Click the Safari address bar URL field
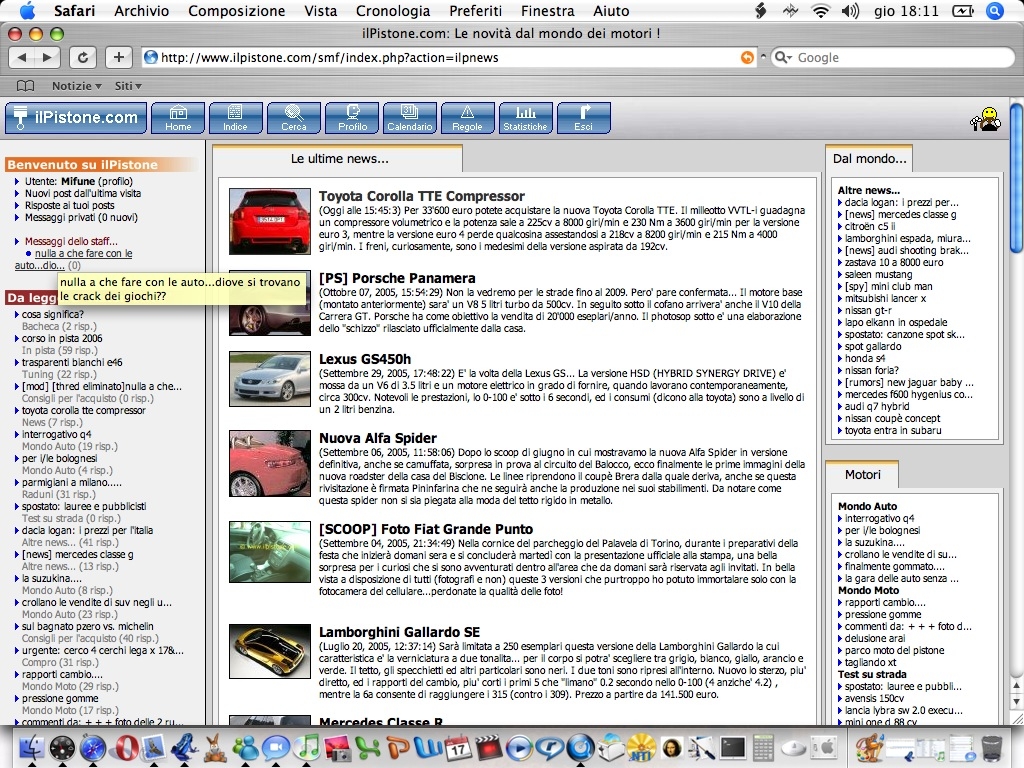Image resolution: width=1024 pixels, height=768 pixels. coord(449,57)
